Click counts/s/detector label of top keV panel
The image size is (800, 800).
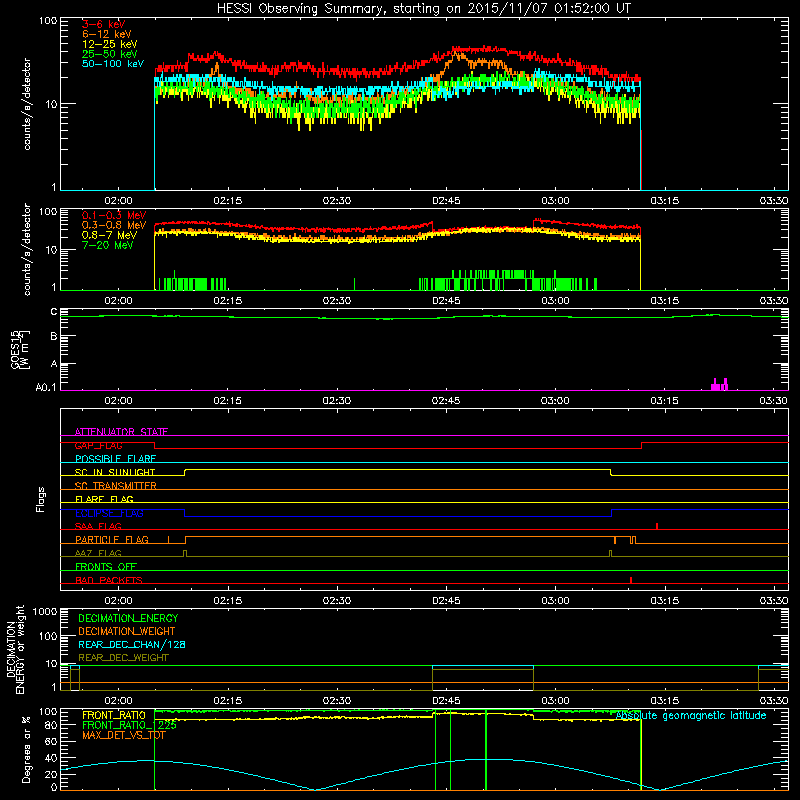click(x=27, y=104)
